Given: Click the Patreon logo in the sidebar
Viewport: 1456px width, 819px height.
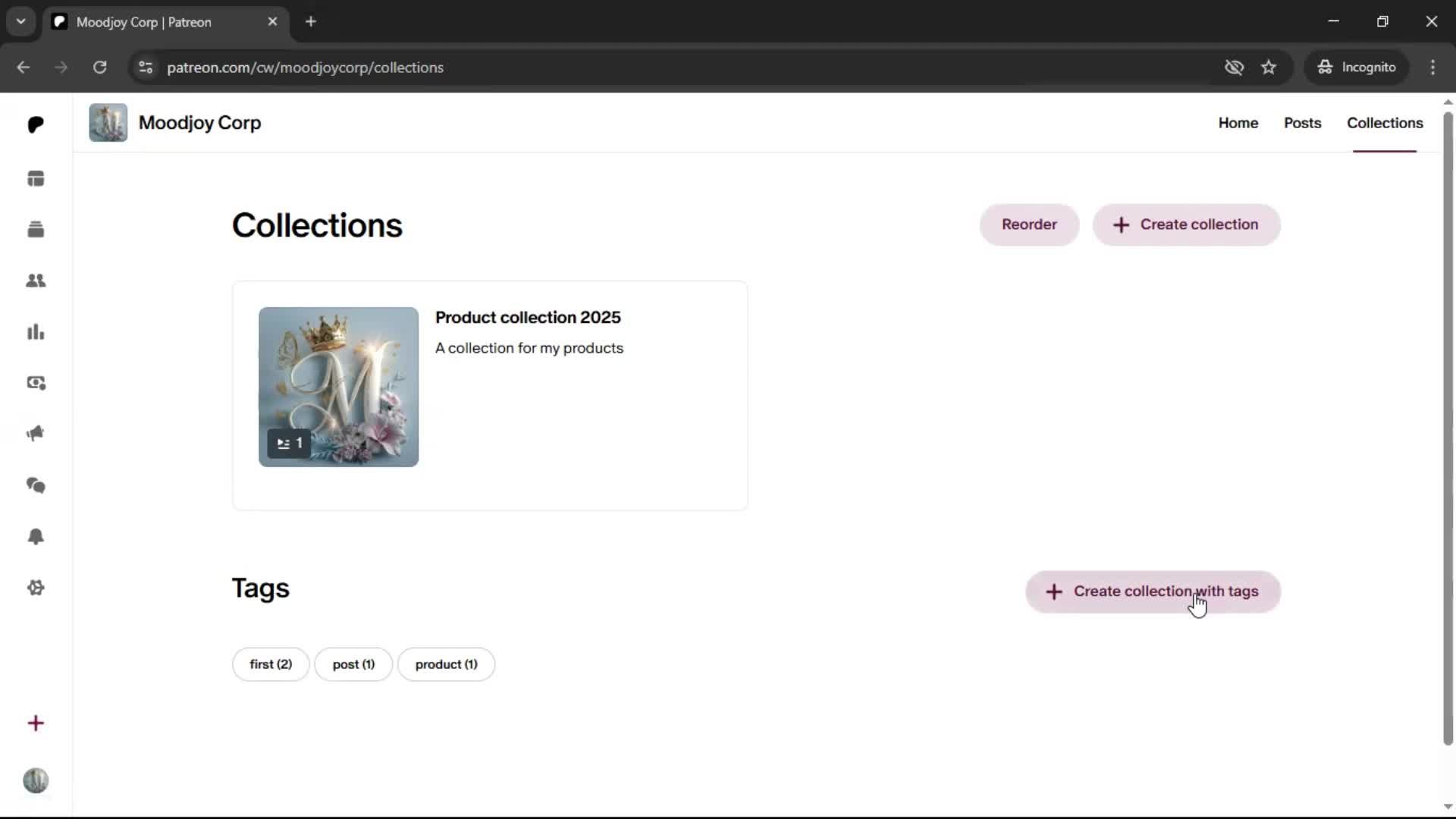Looking at the screenshot, I should tap(36, 124).
